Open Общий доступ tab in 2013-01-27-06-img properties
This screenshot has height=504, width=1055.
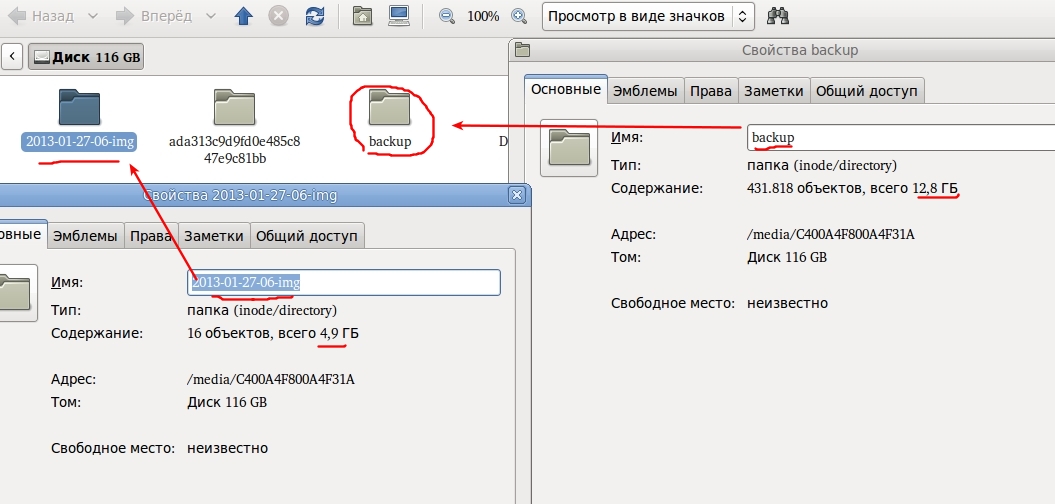tap(307, 236)
